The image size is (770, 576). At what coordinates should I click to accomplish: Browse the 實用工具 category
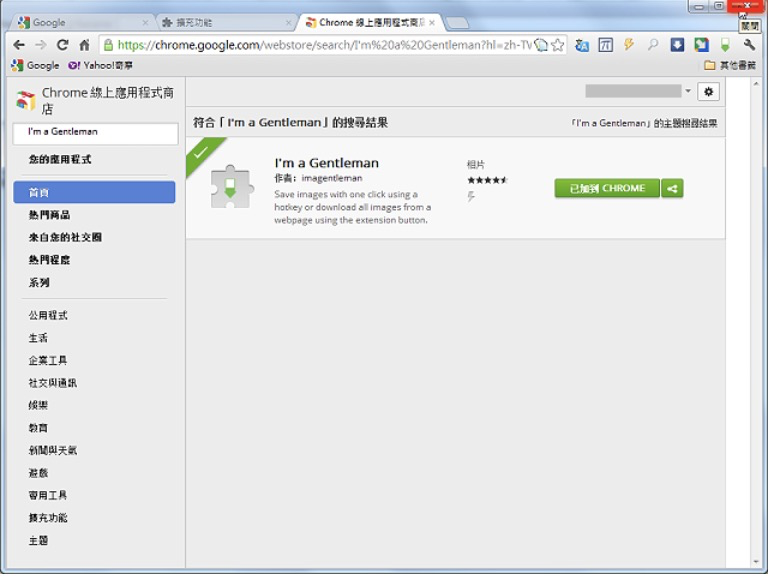[48, 496]
